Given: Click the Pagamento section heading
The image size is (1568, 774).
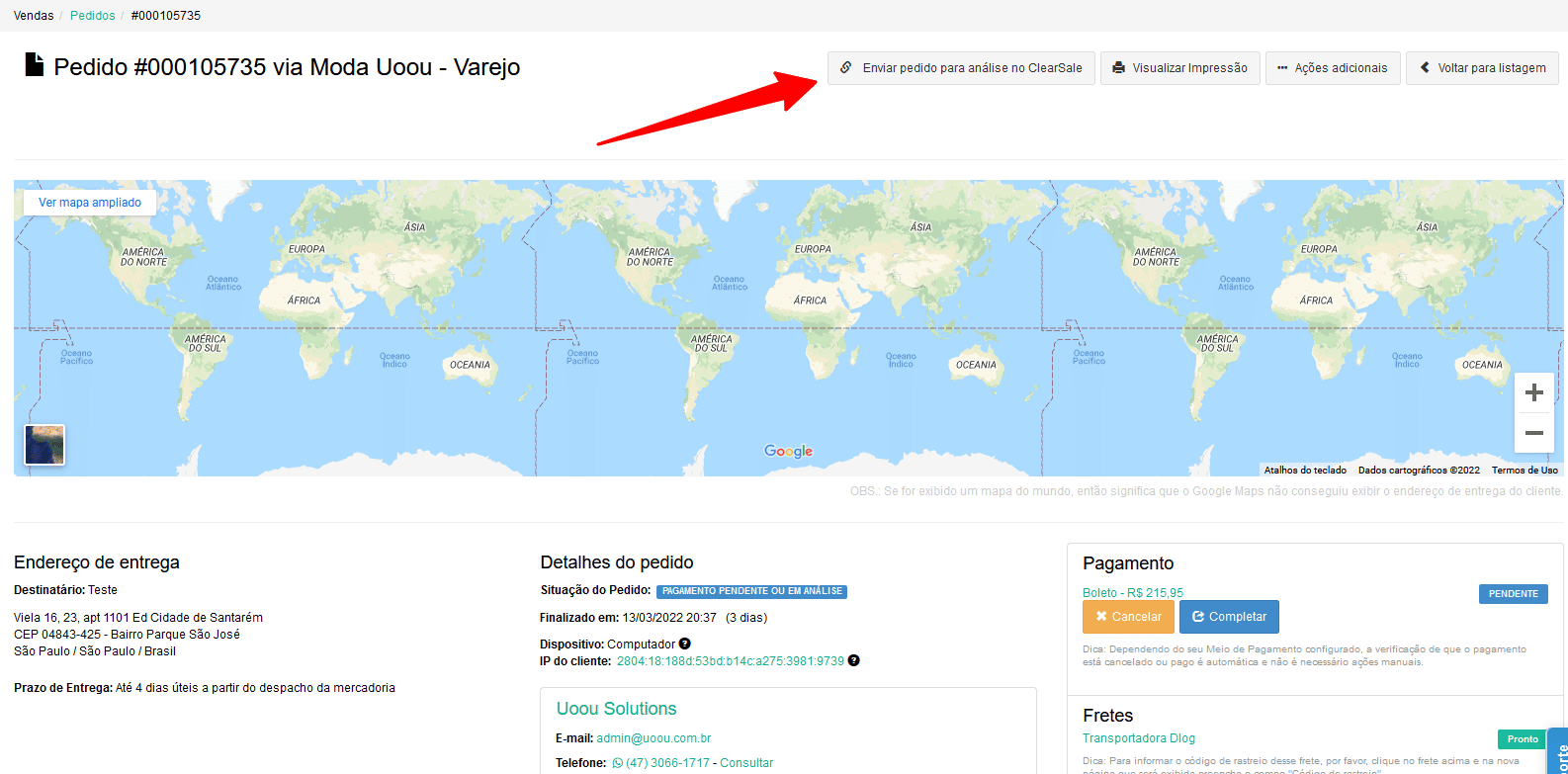Looking at the screenshot, I should [1128, 563].
